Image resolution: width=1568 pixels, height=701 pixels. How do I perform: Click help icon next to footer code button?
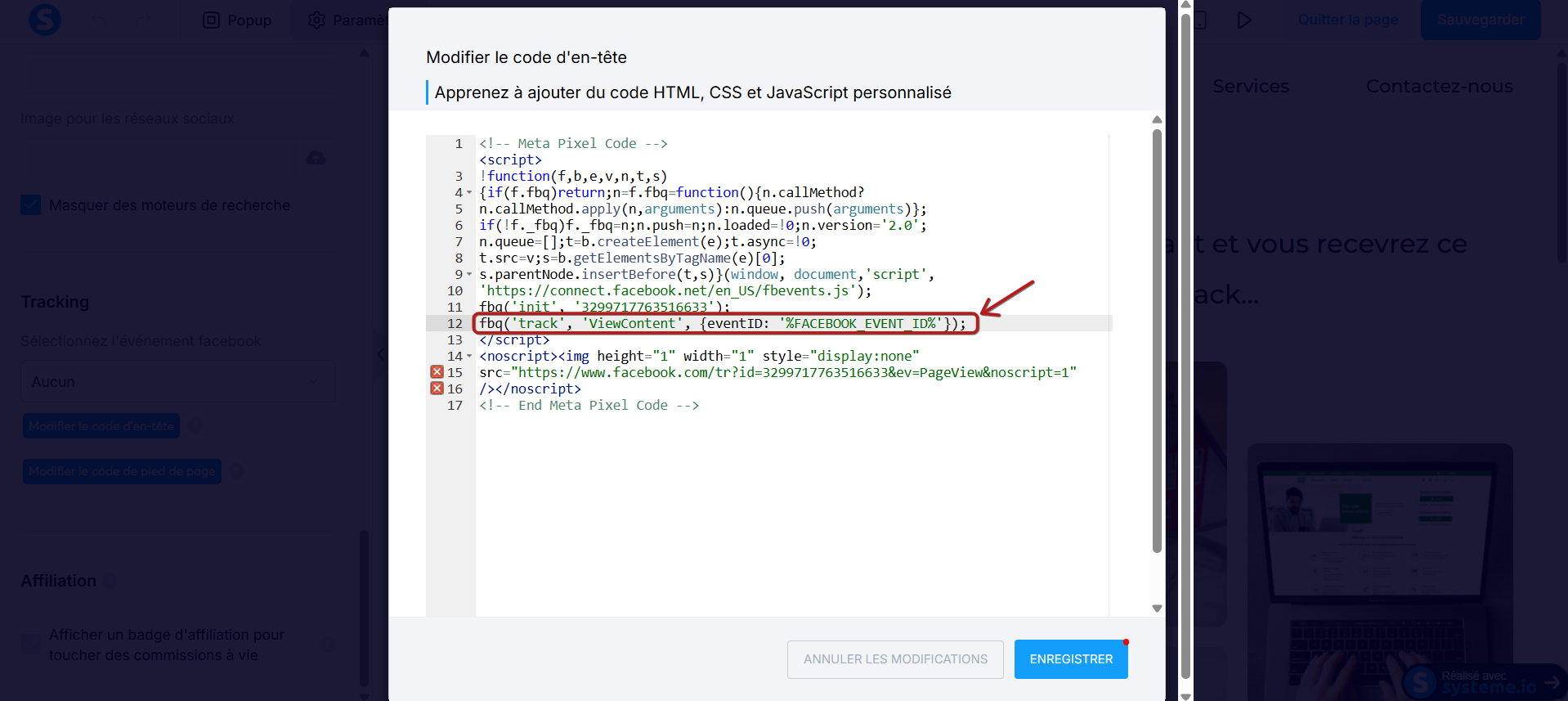point(236,471)
